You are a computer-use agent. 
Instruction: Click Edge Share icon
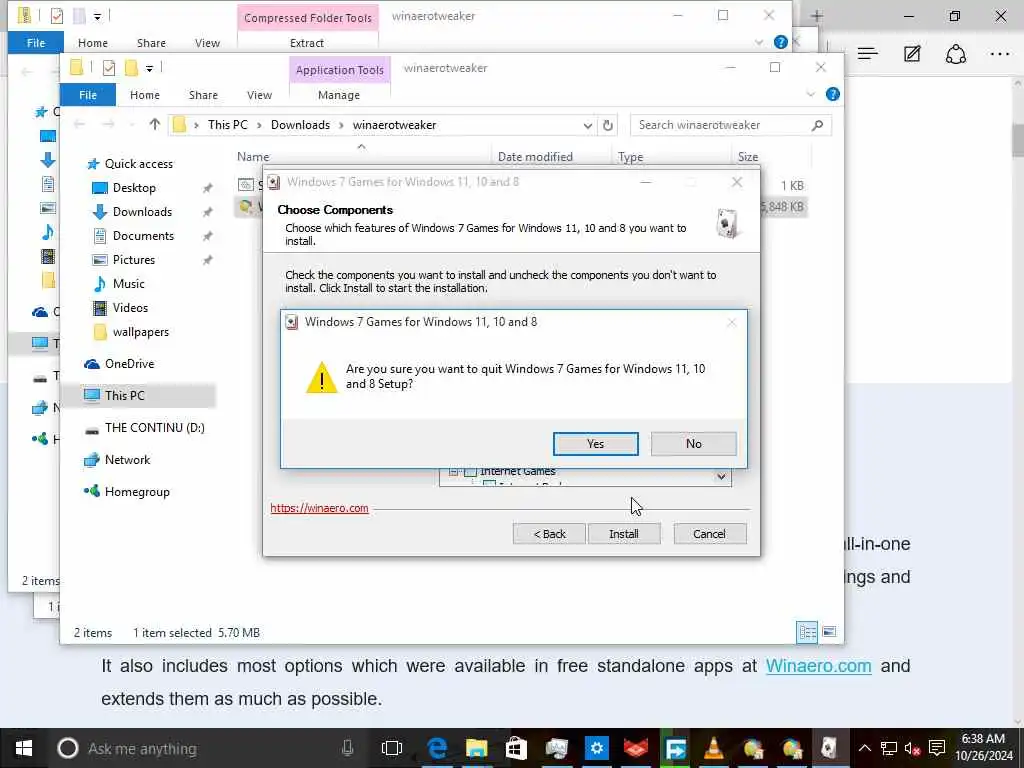click(955, 54)
